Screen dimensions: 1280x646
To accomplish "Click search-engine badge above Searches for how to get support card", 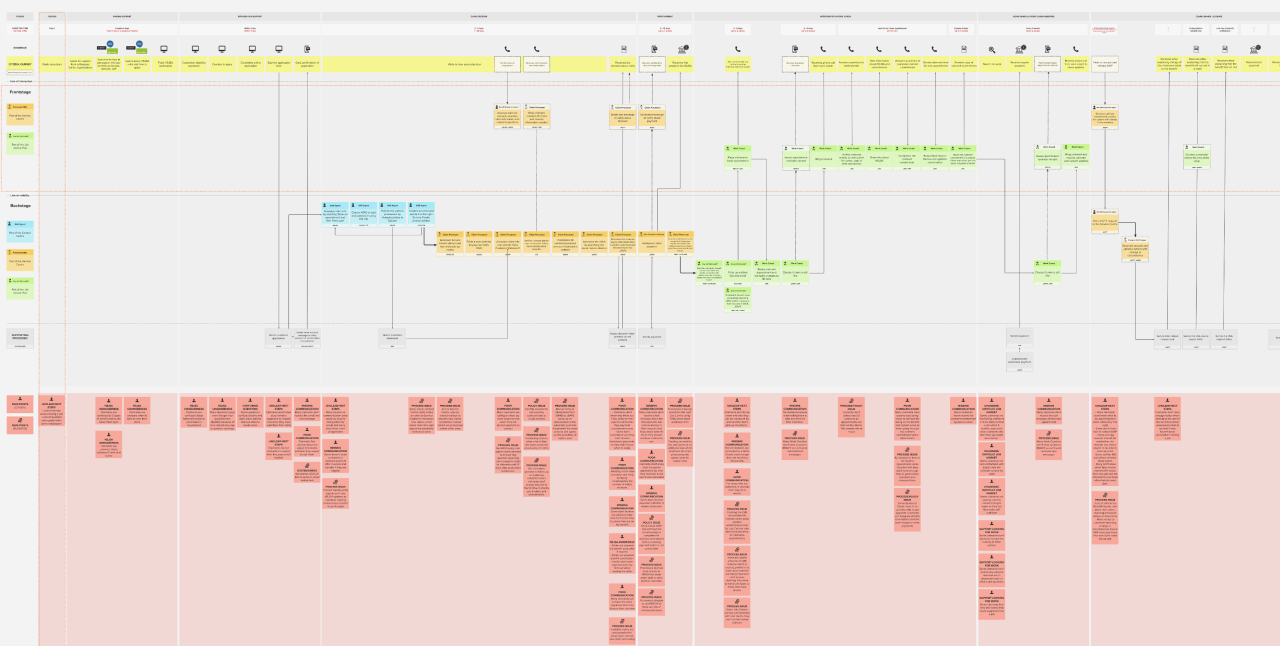I will point(106,46).
